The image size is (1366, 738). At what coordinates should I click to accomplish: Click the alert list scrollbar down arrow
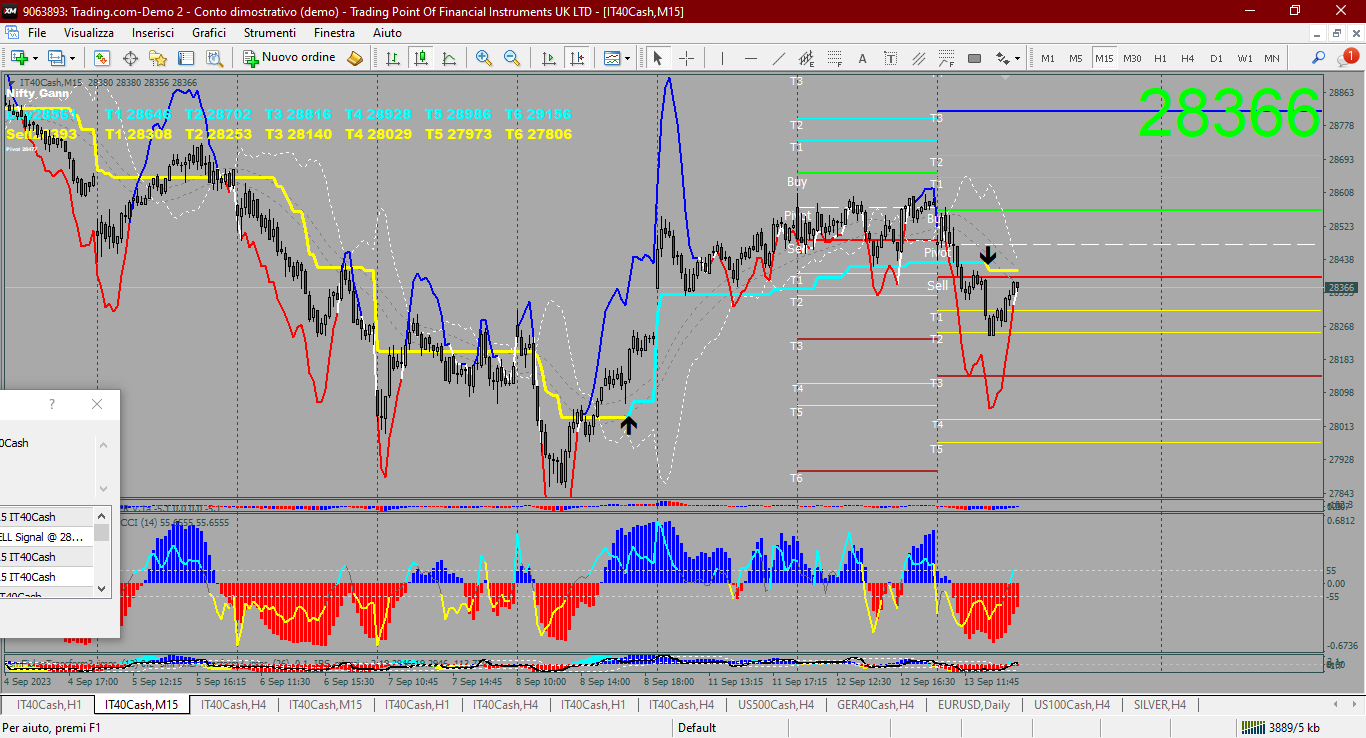(x=102, y=590)
